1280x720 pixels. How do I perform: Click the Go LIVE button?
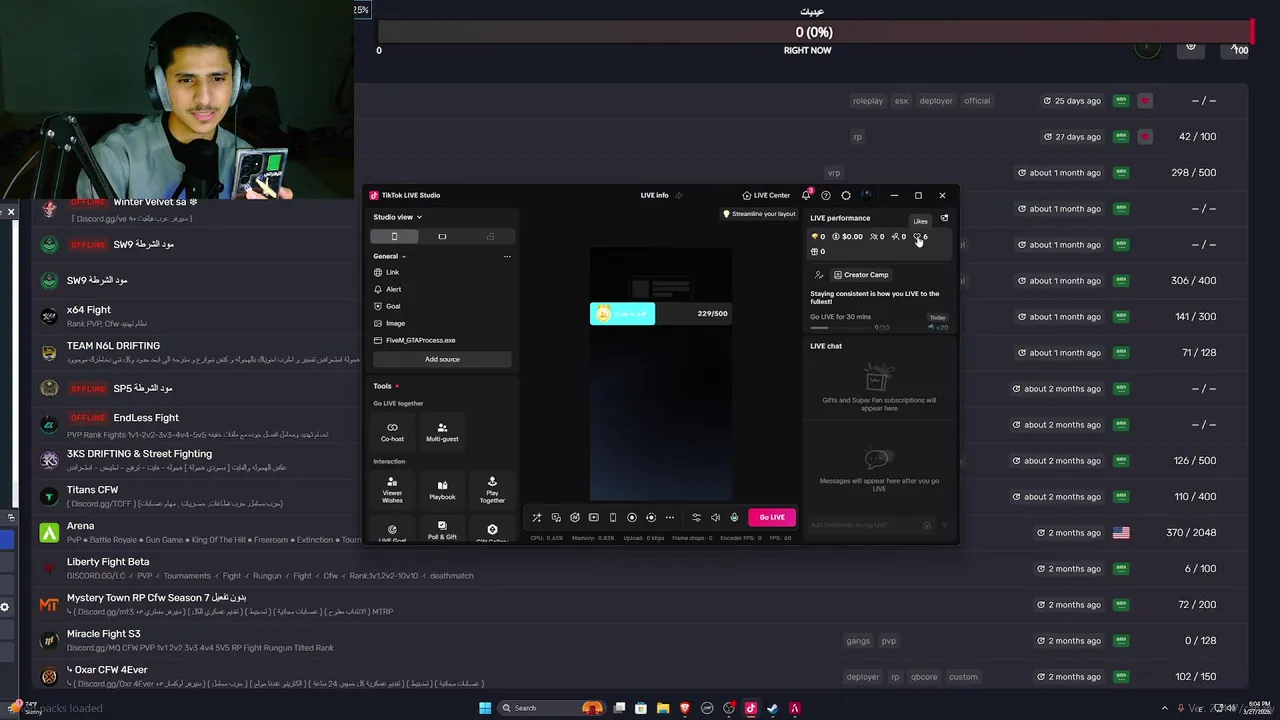pos(772,517)
